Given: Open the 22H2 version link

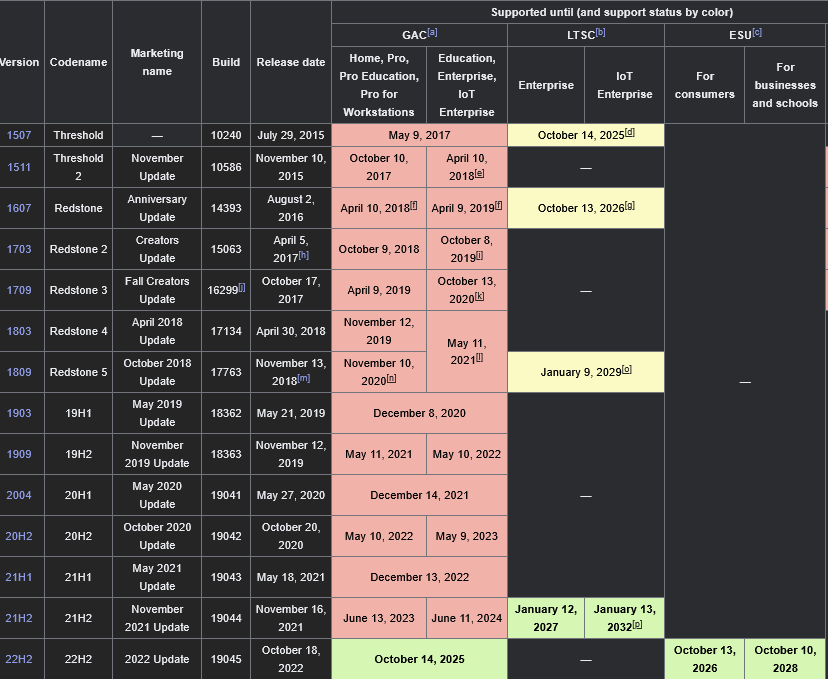Looking at the screenshot, I should coord(19,659).
